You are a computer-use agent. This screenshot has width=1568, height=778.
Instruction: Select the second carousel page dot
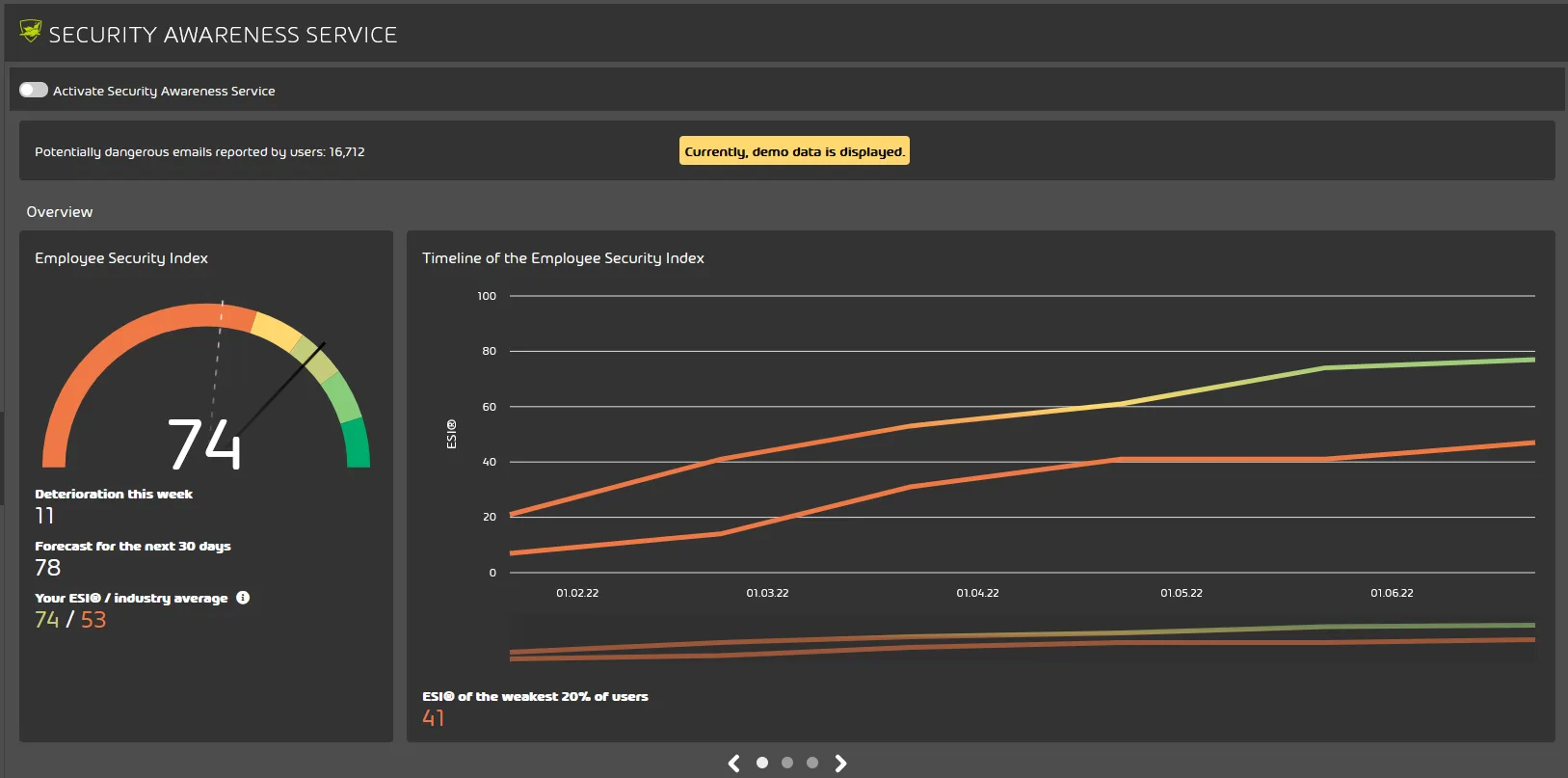click(x=787, y=763)
